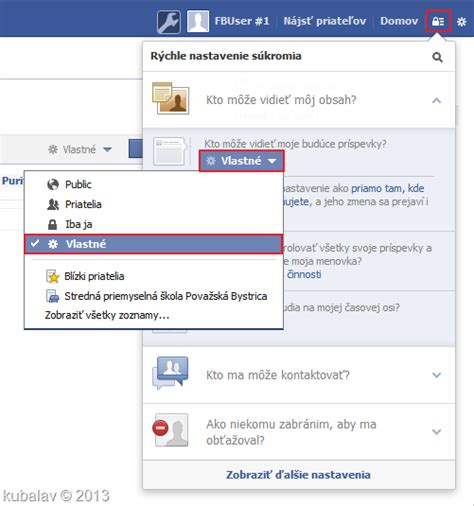
Task: Click the padlock icon beside Iba ja
Action: coord(52,224)
